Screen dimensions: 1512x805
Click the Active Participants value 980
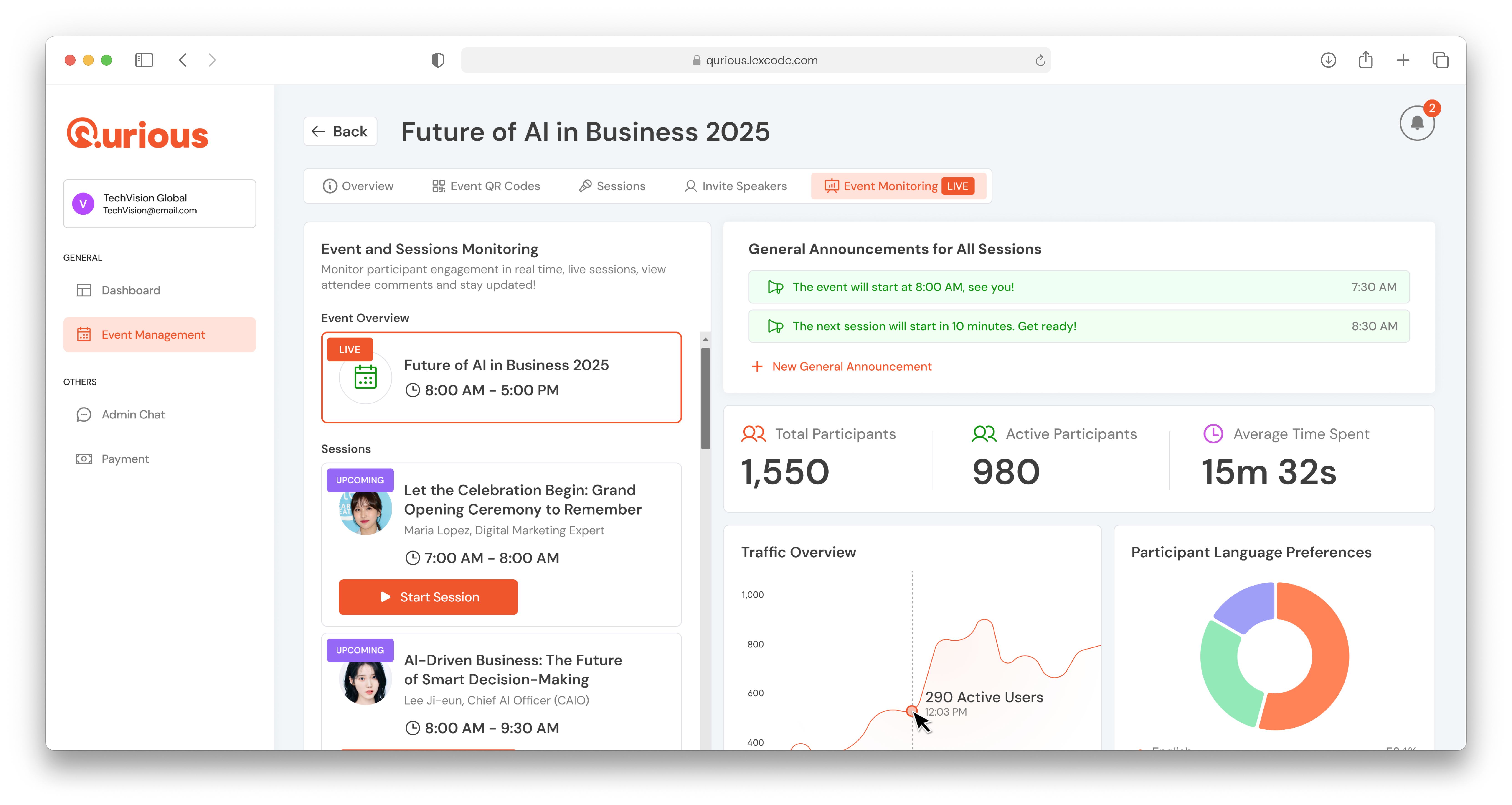pyautogui.click(x=1006, y=472)
